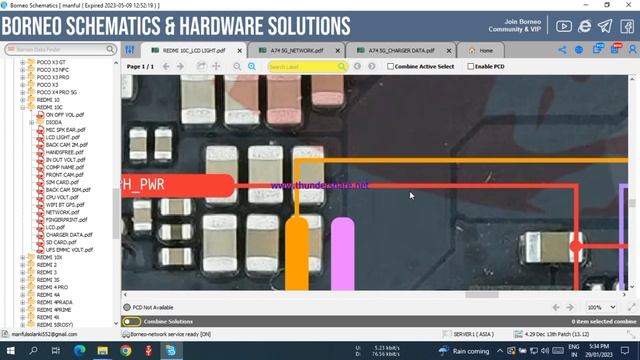Open the filter settings sliders icon
The height and width of the screenshot is (360, 640).
[130, 50]
